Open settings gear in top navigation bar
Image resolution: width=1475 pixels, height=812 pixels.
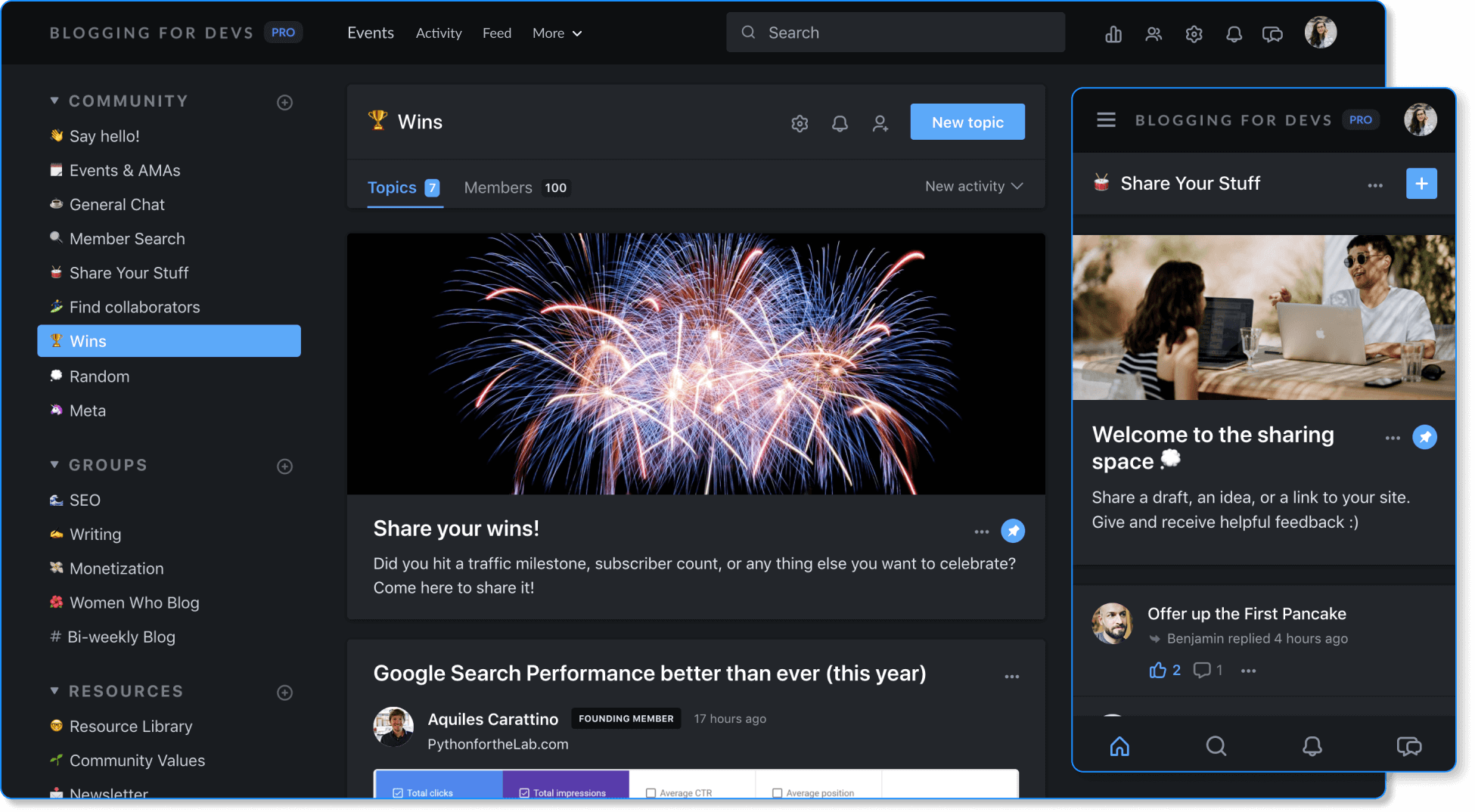click(x=1194, y=34)
